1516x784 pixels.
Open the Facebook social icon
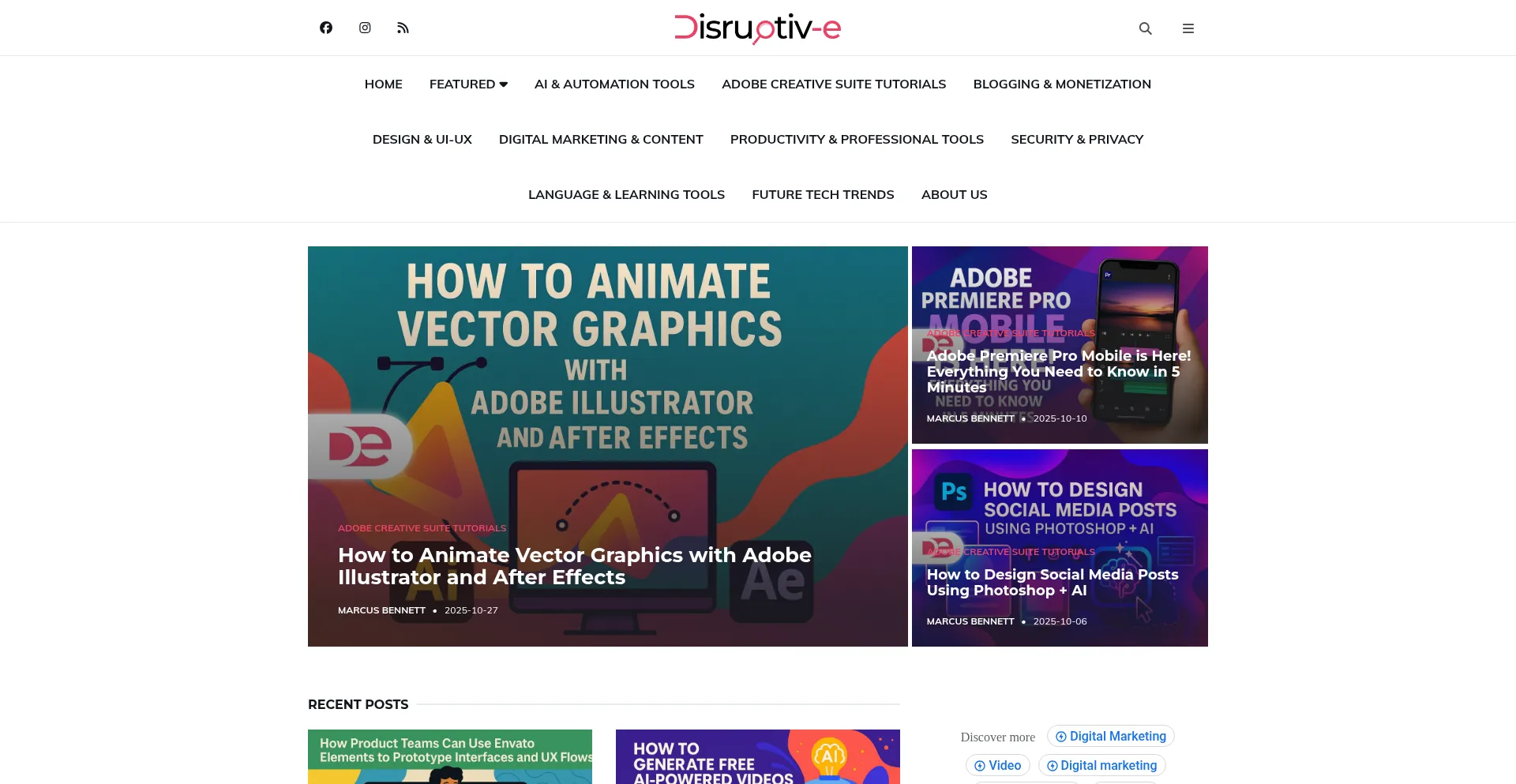[x=326, y=28]
